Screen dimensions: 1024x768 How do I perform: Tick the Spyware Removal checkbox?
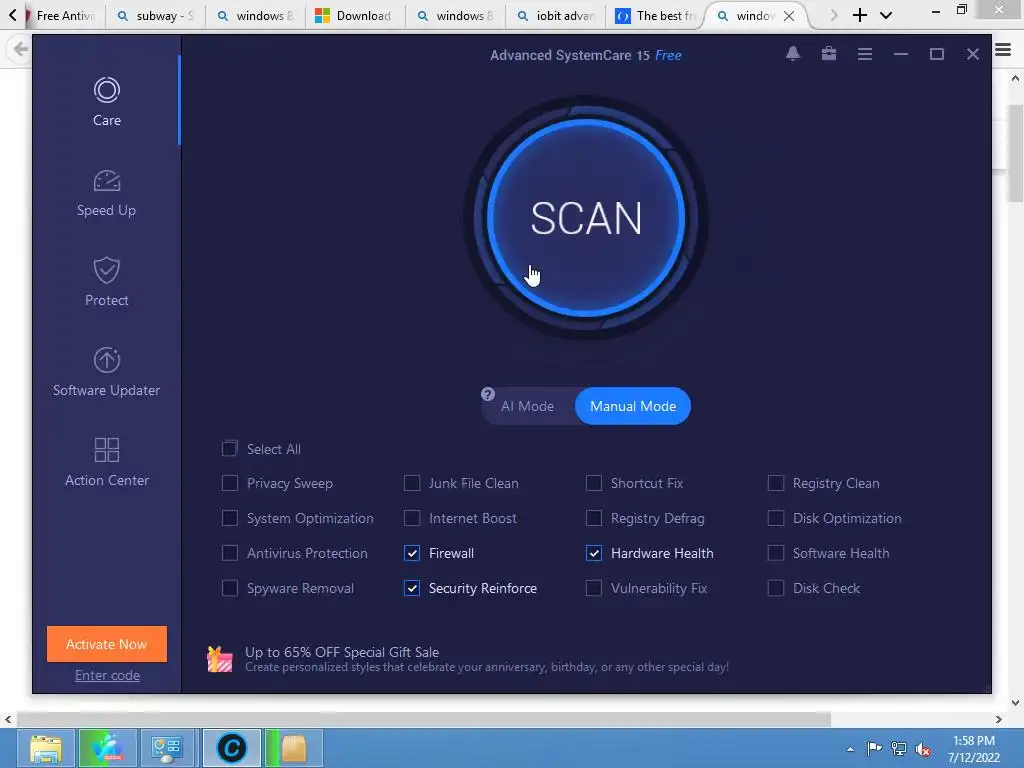(229, 588)
